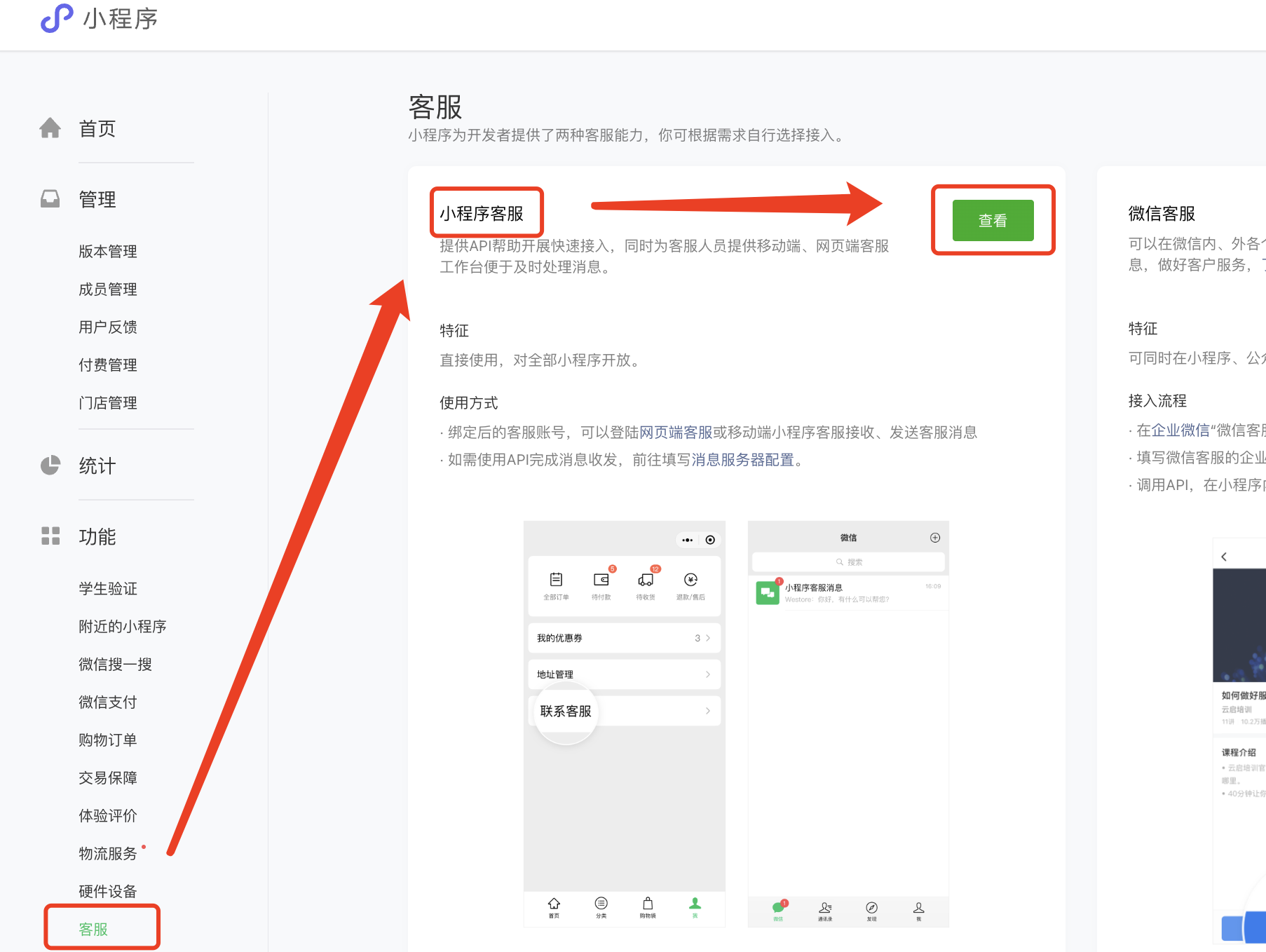Image resolution: width=1266 pixels, height=952 pixels.
Task: Click the green 查看 button
Action: click(x=993, y=220)
